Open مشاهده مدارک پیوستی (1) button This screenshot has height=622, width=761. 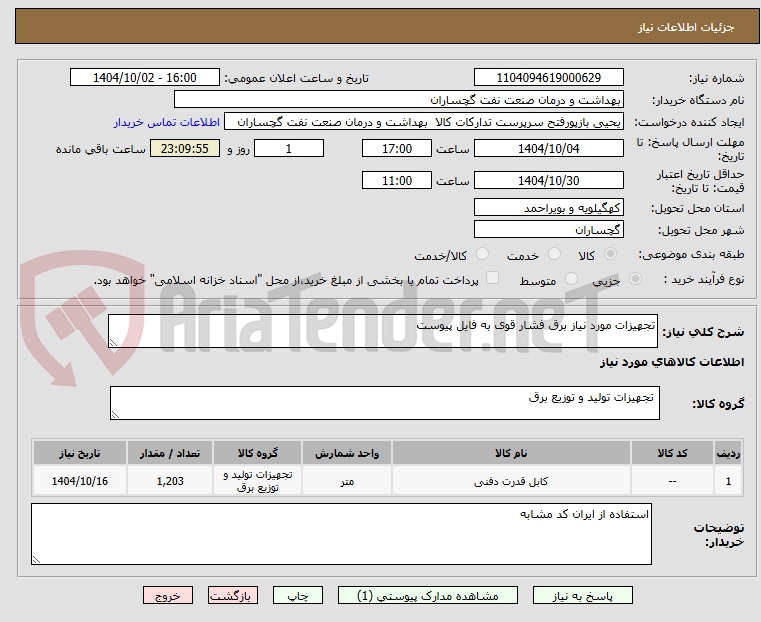[428, 595]
